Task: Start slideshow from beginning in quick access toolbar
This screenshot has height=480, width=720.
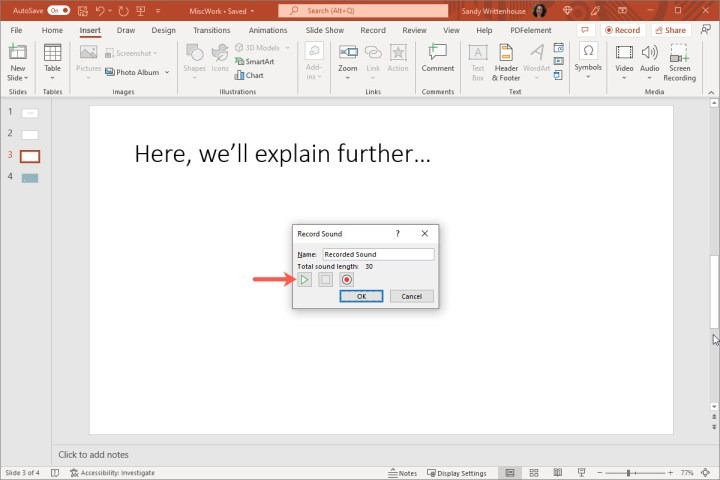Action: click(x=141, y=11)
